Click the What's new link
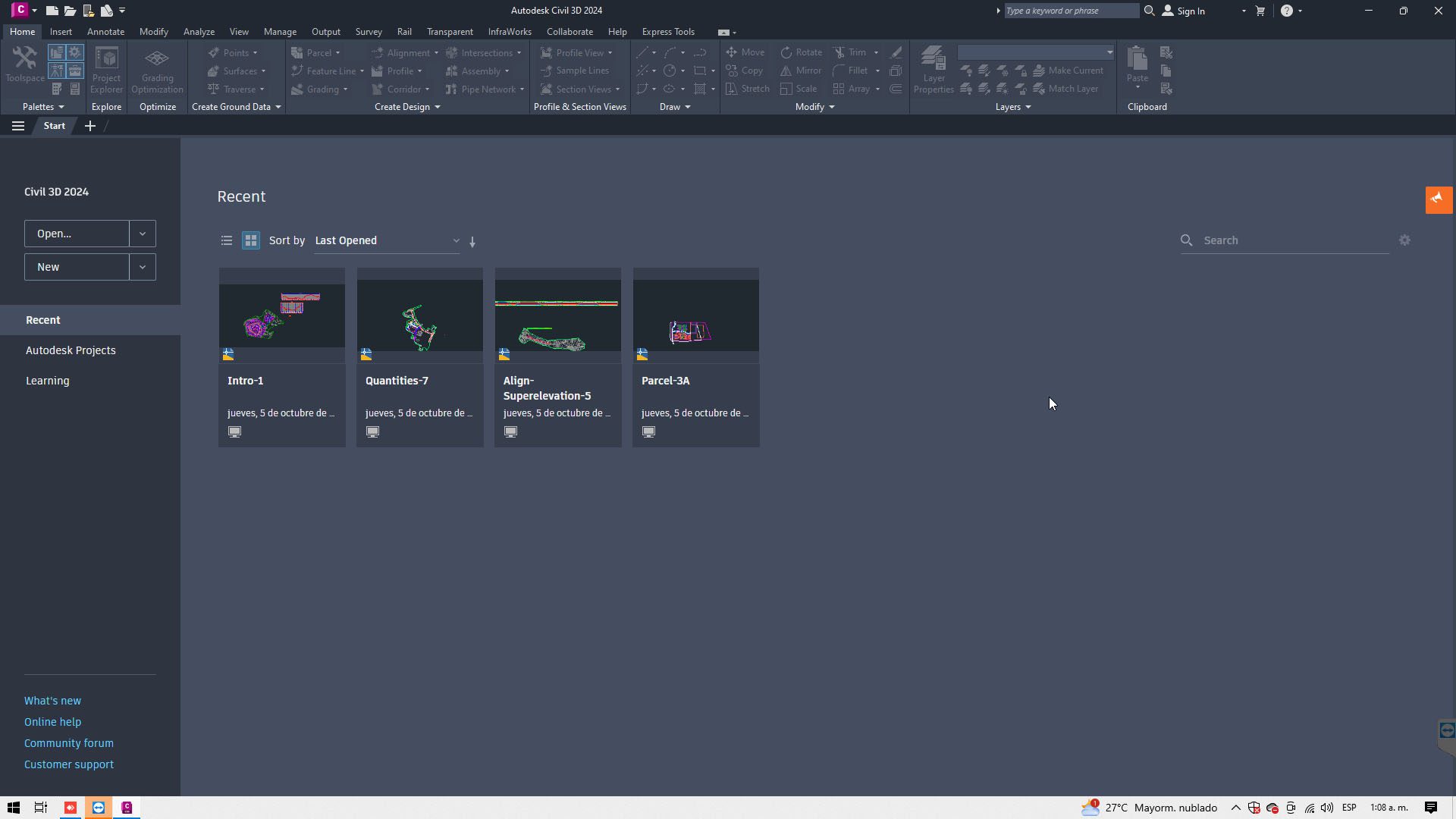Screen dimensions: 1456x819 pyautogui.click(x=52, y=701)
